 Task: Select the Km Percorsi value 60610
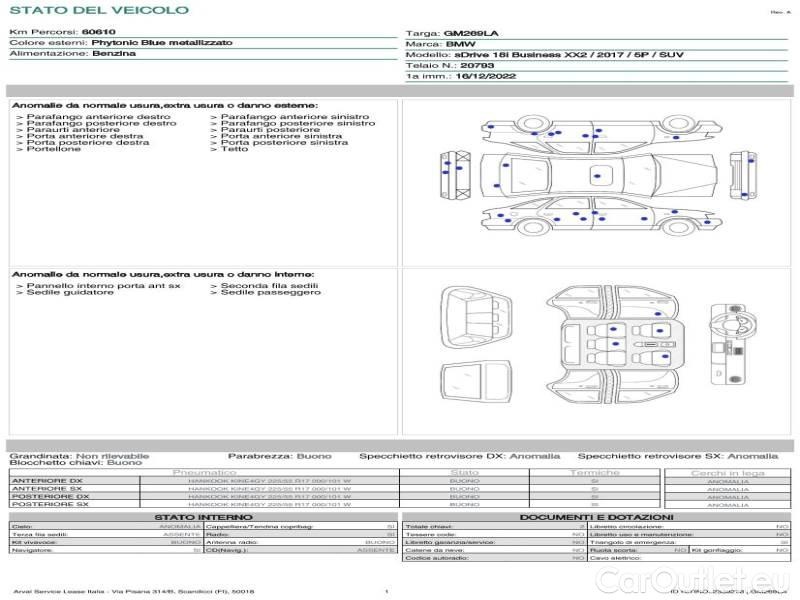click(x=98, y=32)
